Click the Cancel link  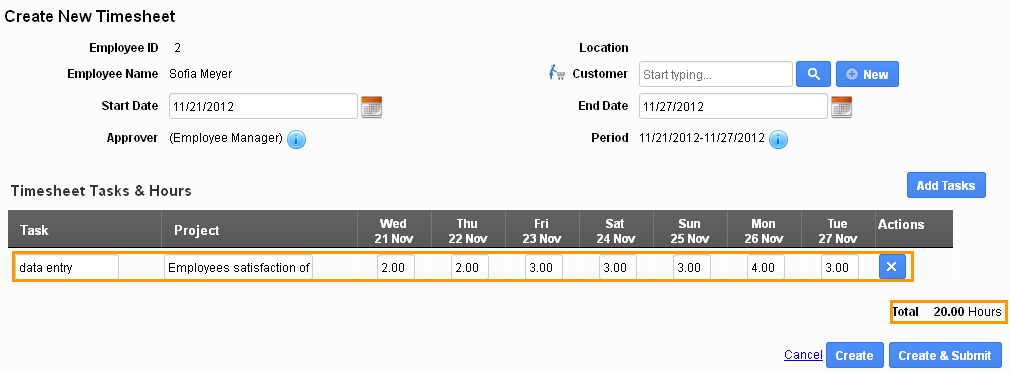coord(803,355)
